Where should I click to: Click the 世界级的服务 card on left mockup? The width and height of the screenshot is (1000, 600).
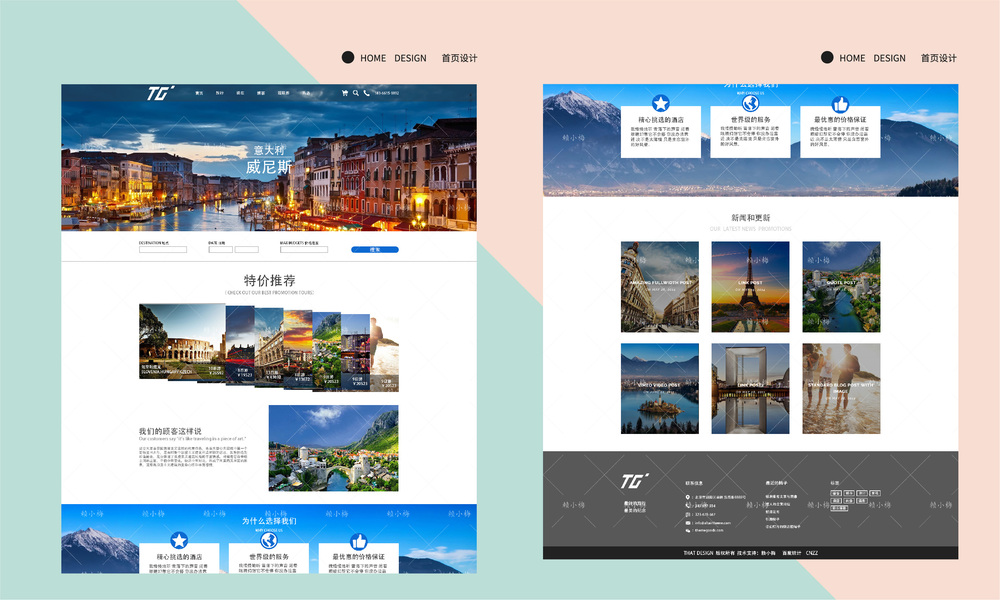tap(269, 559)
